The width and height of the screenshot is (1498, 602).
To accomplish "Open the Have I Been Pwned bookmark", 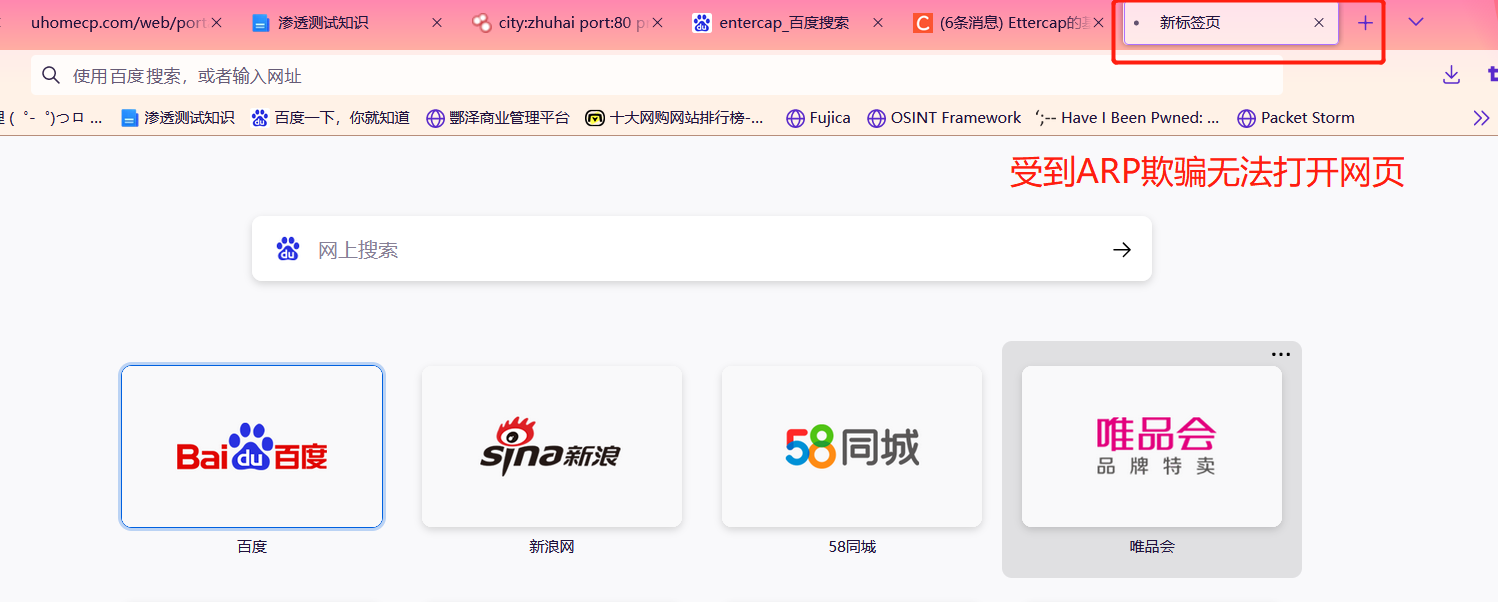I will (x=1128, y=118).
